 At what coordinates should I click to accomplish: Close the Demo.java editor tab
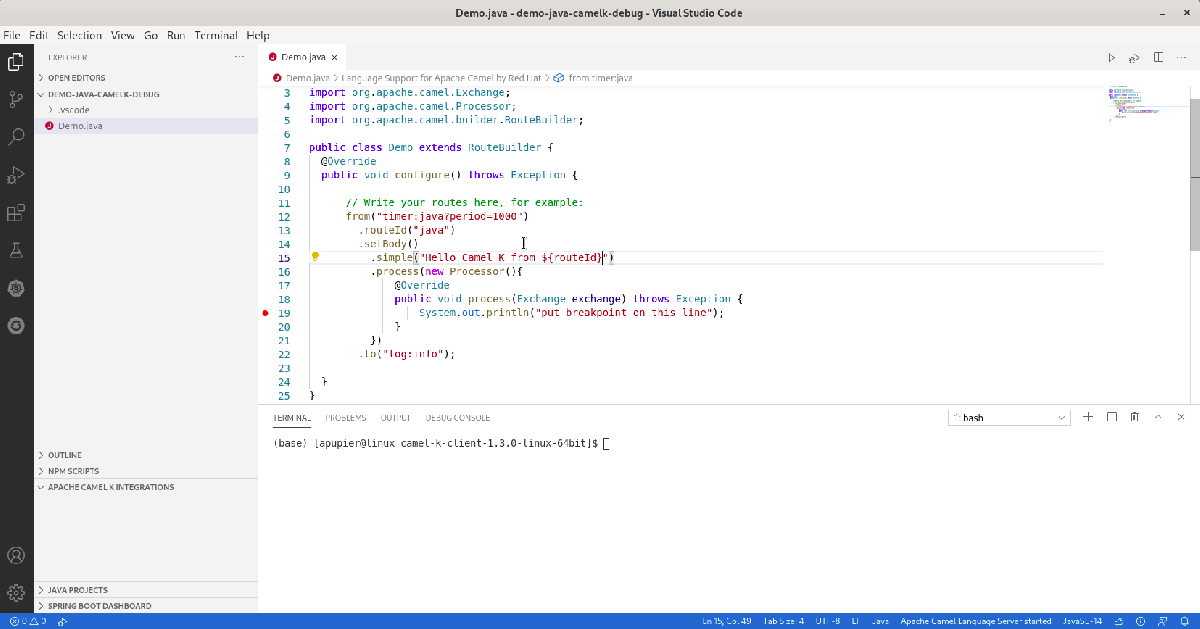pos(334,58)
